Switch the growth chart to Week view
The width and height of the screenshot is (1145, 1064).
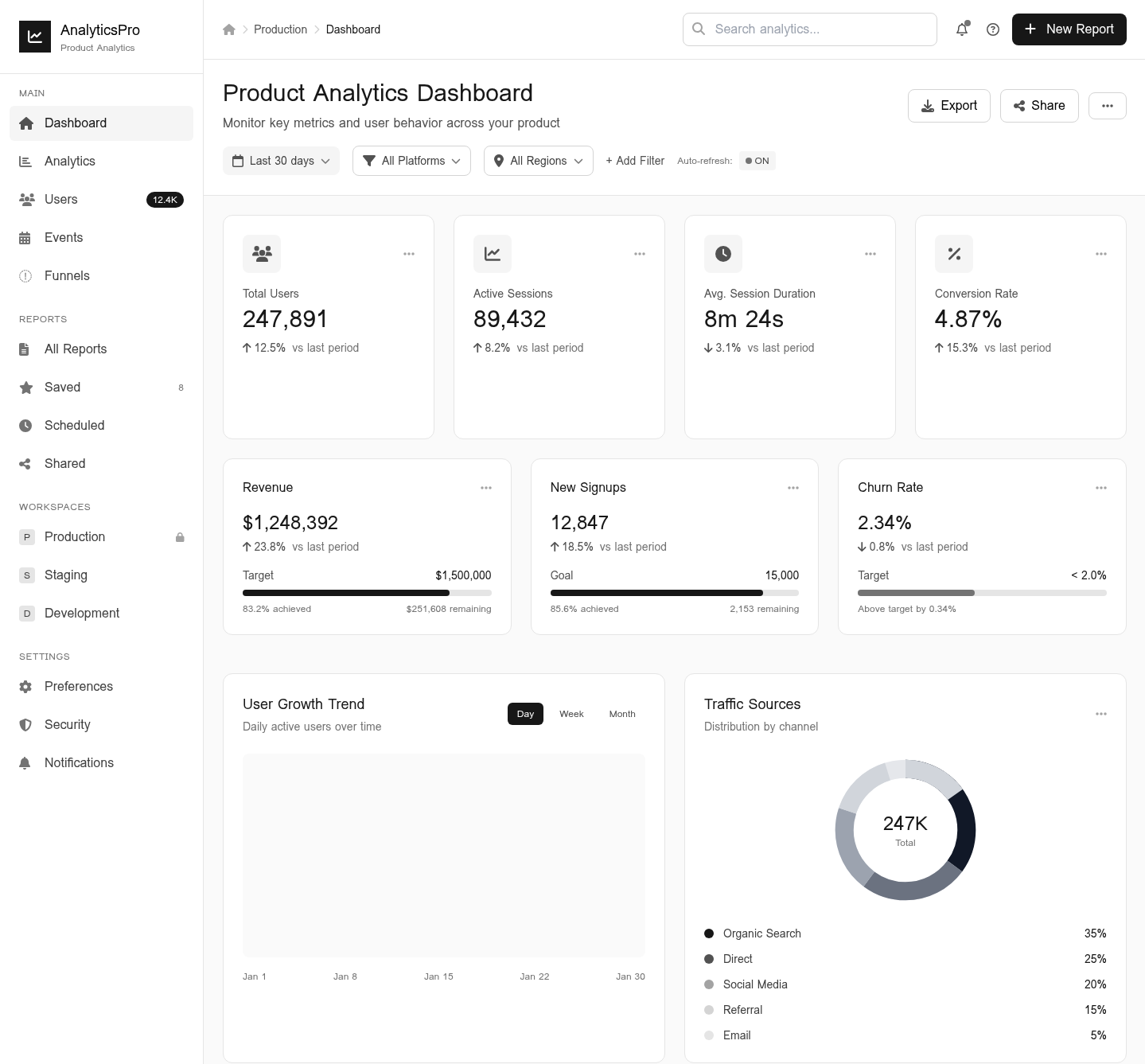coord(571,714)
